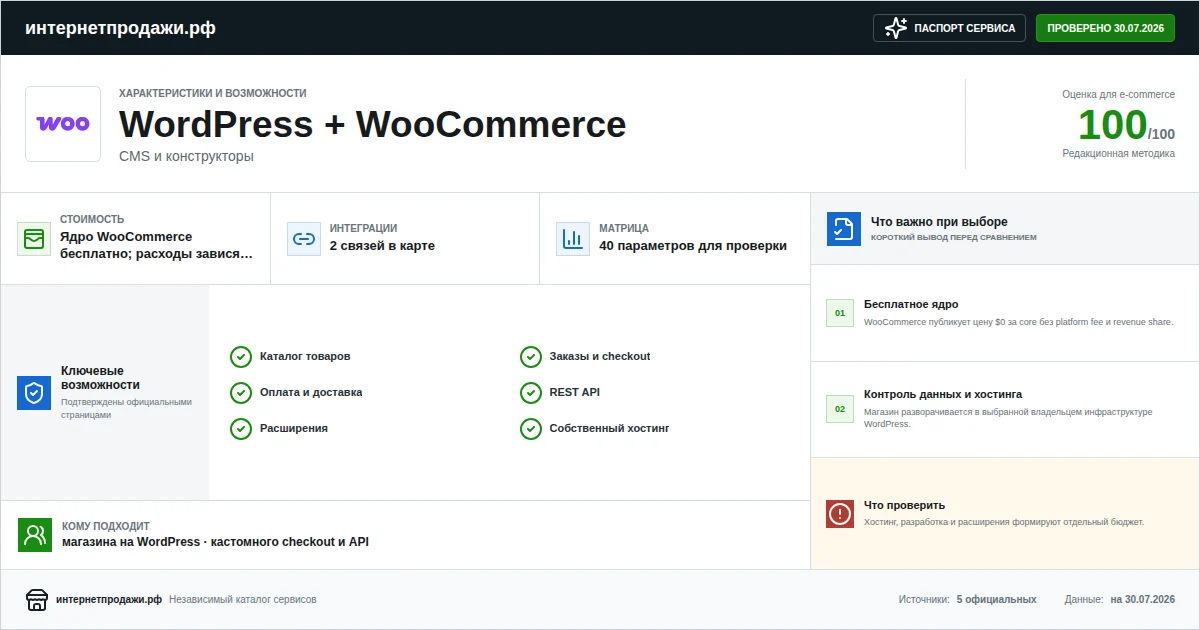This screenshot has height=630, width=1200.
Task: Click the Контроль данных и хостинга heading
Action: (943, 395)
